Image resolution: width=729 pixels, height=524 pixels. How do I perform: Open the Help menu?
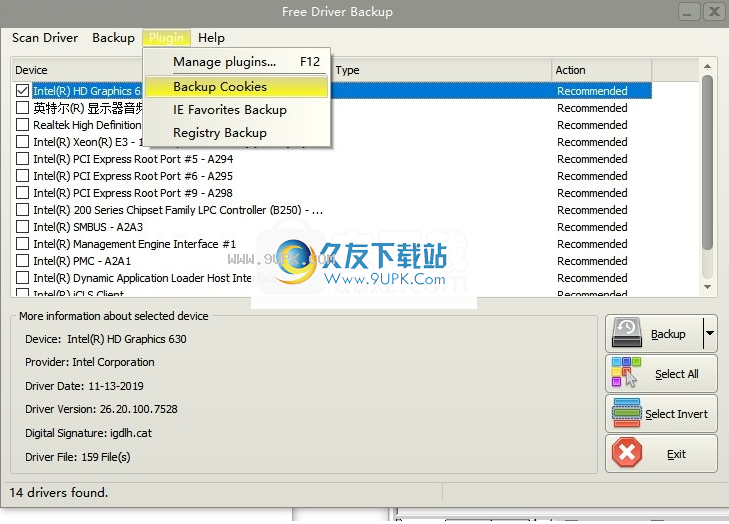coord(211,38)
